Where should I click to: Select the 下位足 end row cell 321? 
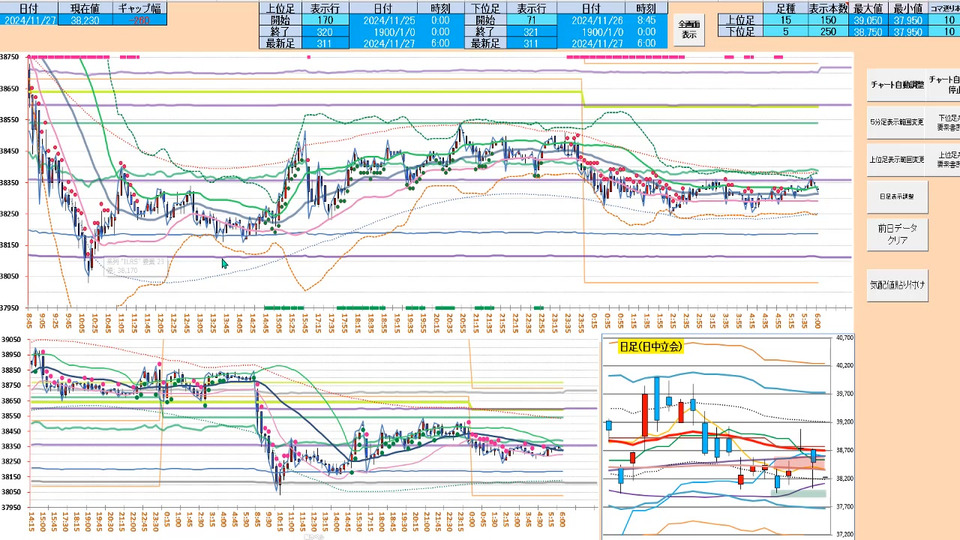[531, 32]
